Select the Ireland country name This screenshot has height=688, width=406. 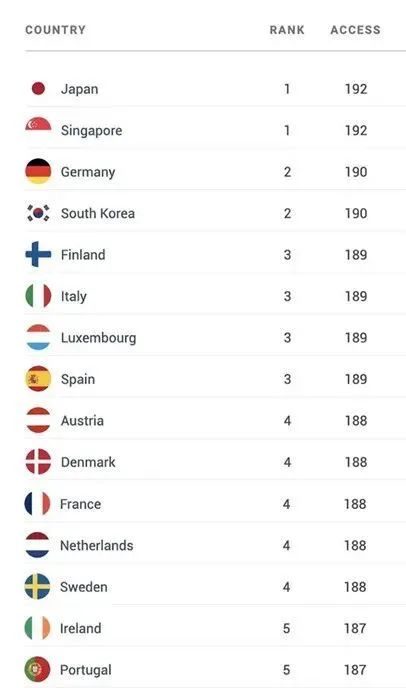(80, 628)
